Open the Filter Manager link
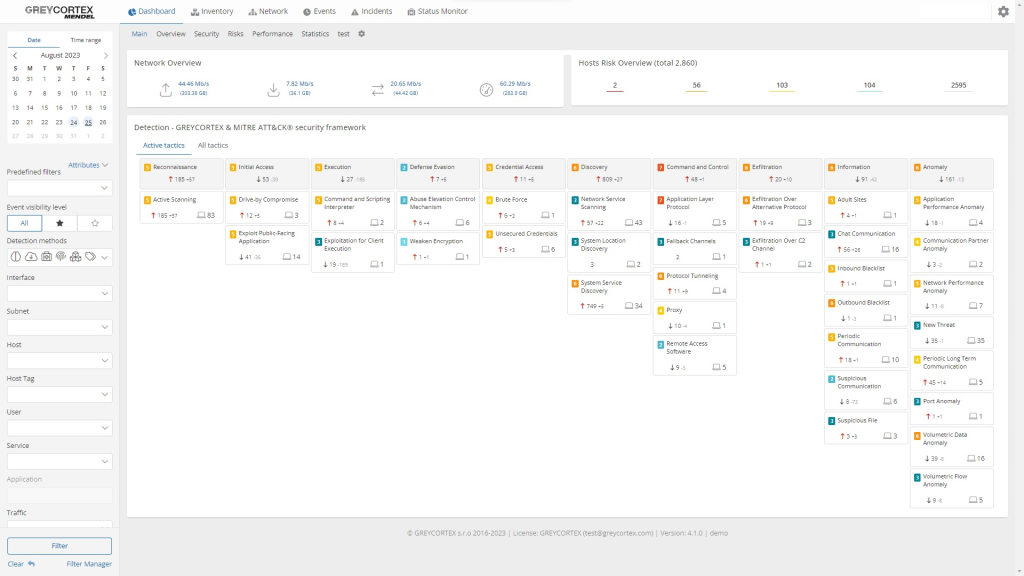Viewport: 1024px width, 576px height. pyautogui.click(x=89, y=564)
